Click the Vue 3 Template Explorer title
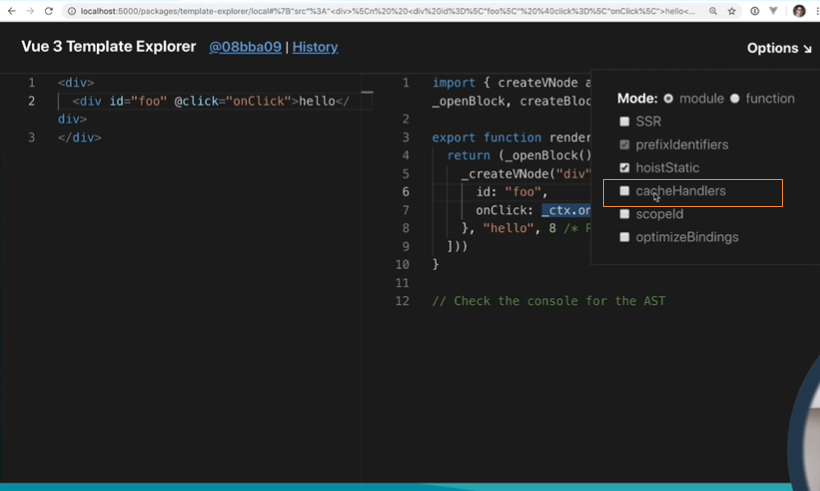820x491 pixels. click(109, 47)
